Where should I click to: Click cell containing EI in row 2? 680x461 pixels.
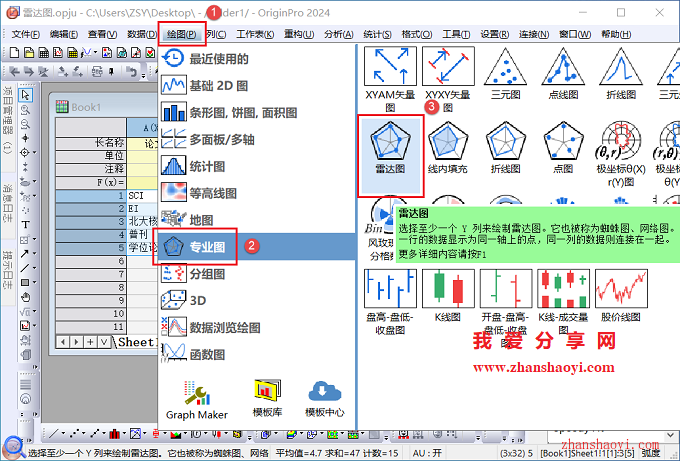[x=143, y=209]
